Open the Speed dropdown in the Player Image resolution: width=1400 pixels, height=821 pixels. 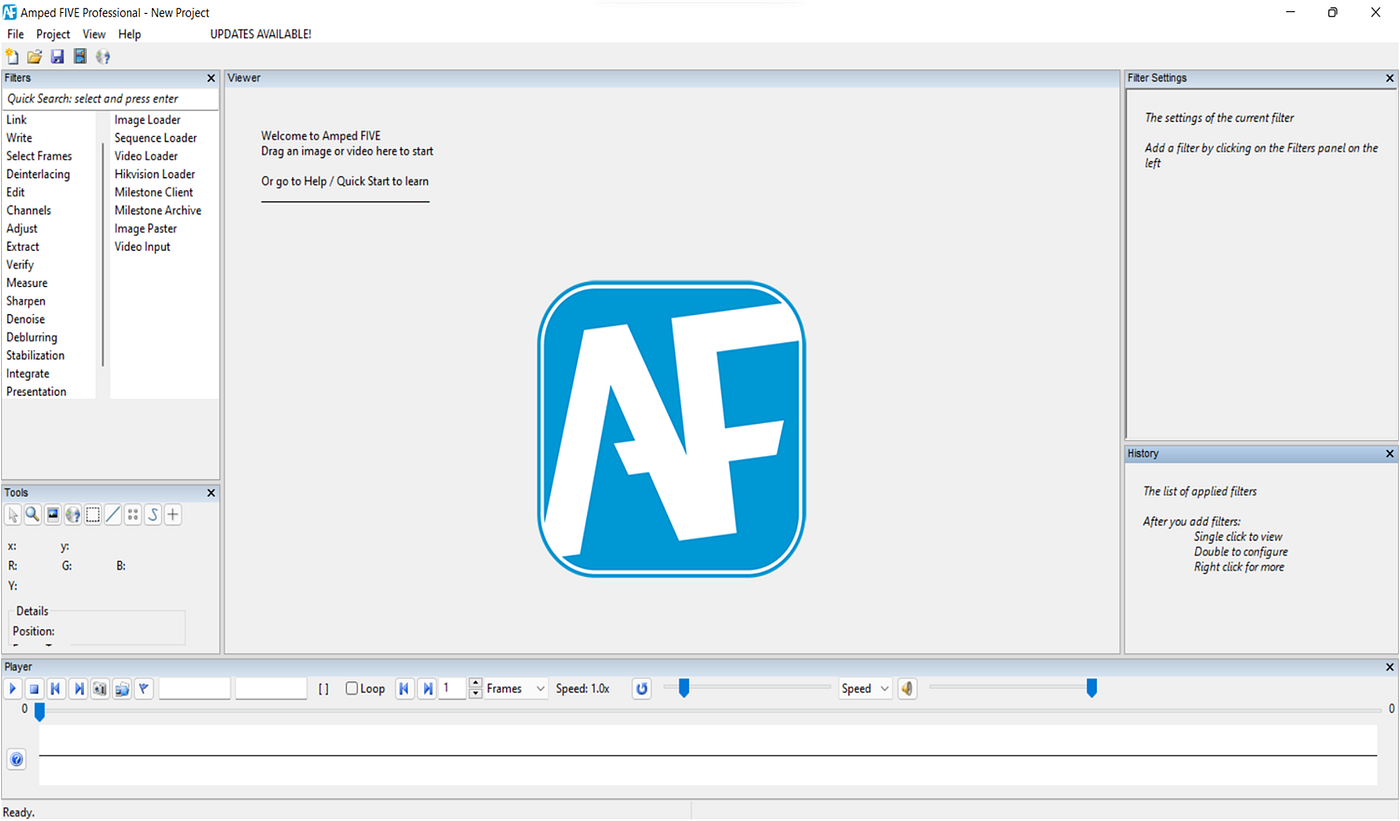[x=865, y=689]
